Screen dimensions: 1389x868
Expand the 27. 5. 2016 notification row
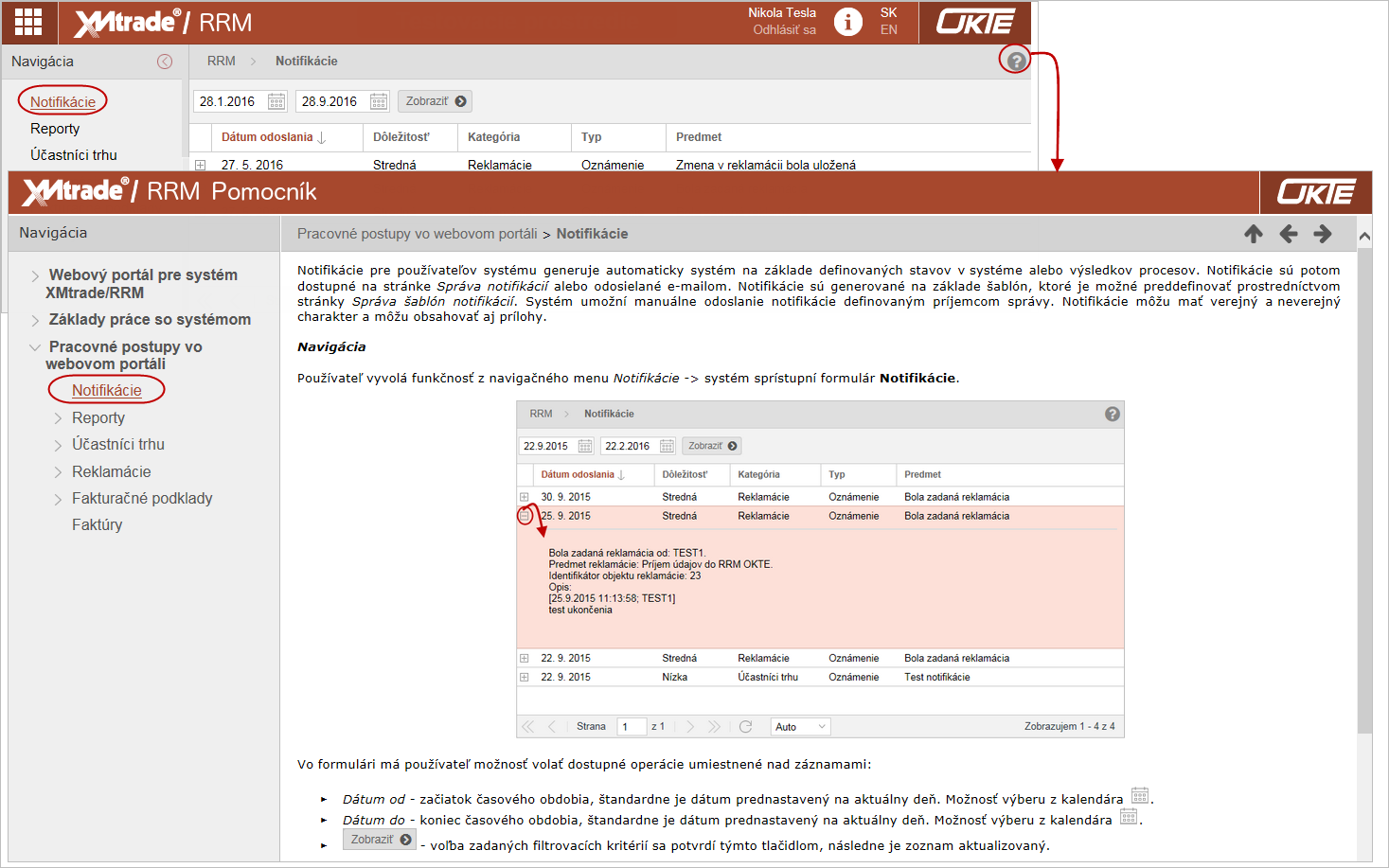click(200, 165)
